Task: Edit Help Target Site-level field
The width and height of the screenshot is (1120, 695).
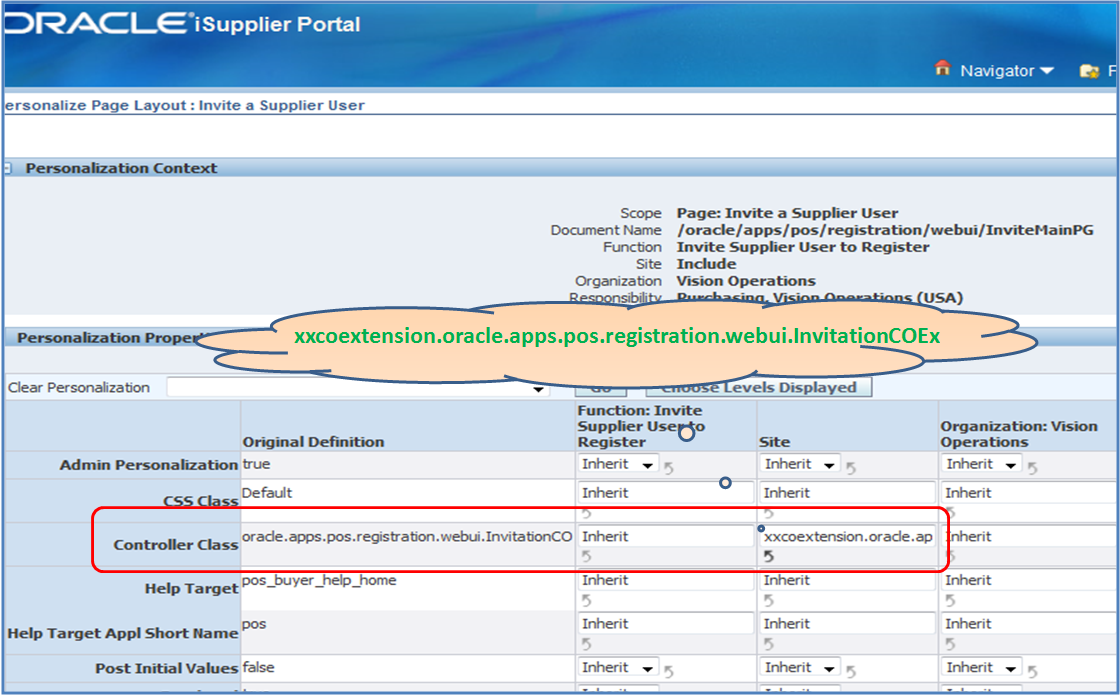Action: coord(847,580)
